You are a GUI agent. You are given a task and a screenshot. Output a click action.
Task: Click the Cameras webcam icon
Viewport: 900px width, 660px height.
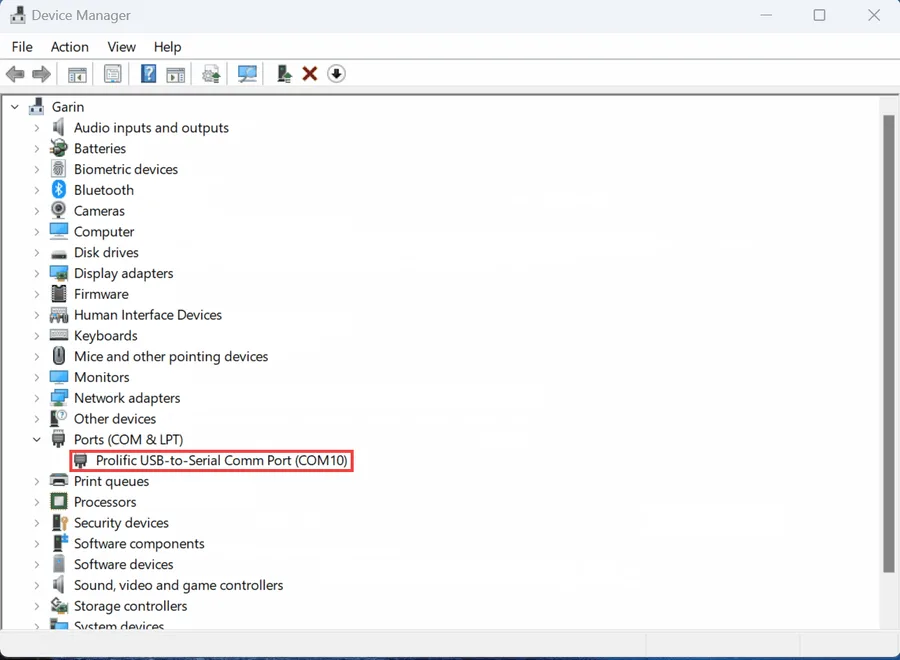(x=59, y=210)
